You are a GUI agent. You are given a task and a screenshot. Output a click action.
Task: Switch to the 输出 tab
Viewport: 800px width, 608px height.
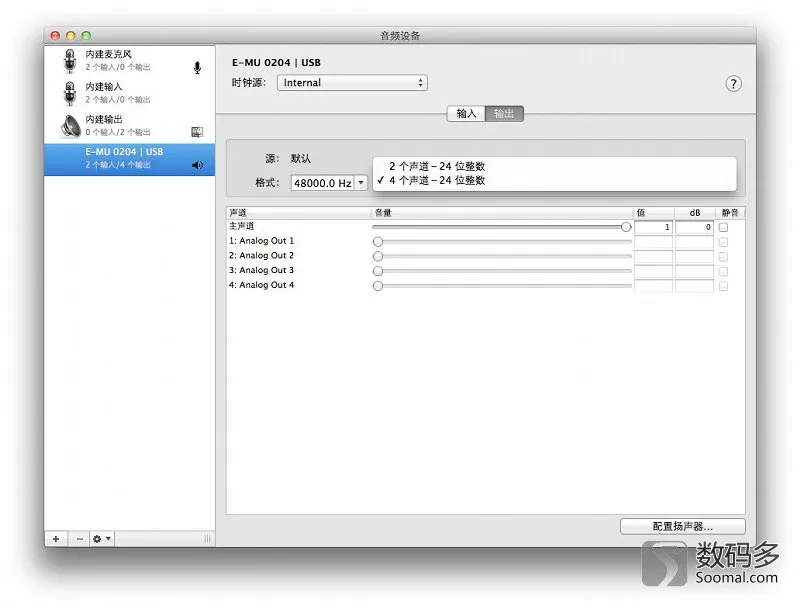(x=504, y=113)
